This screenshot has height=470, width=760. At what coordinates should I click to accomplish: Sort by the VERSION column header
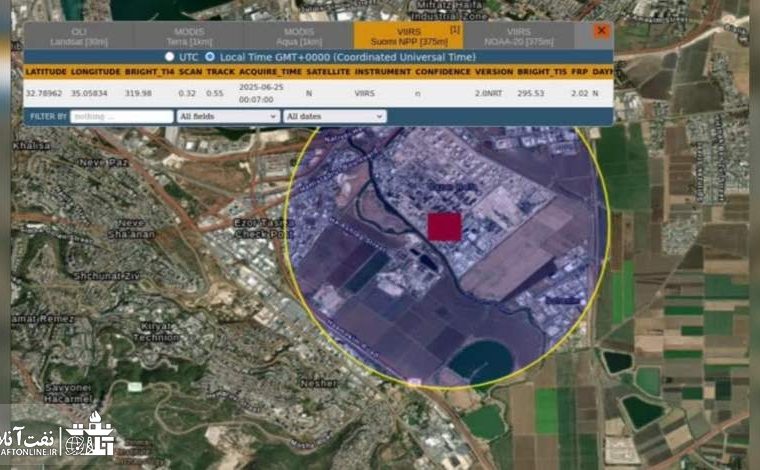[x=494, y=72]
